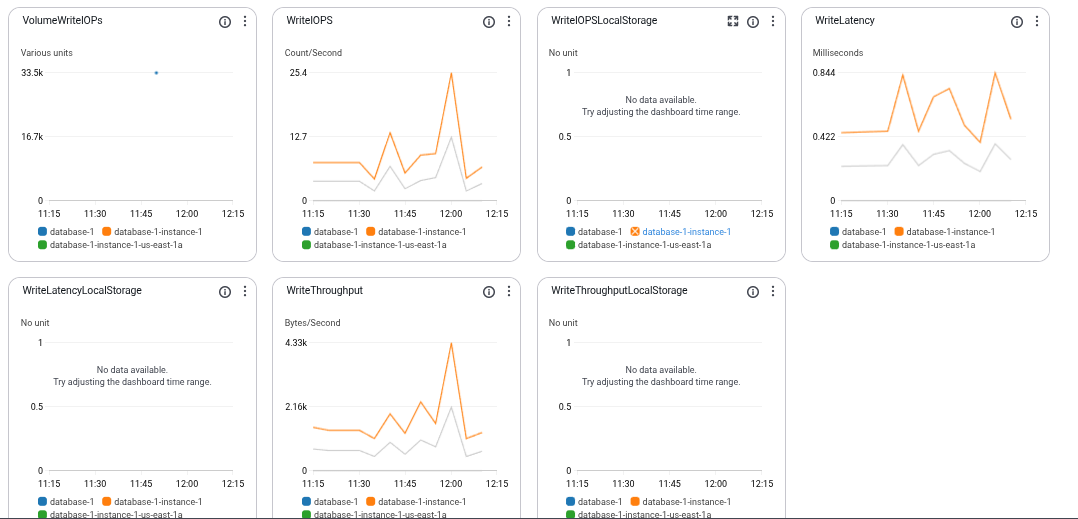
Task: Click the WriteLatency widget title
Action: click(x=839, y=20)
